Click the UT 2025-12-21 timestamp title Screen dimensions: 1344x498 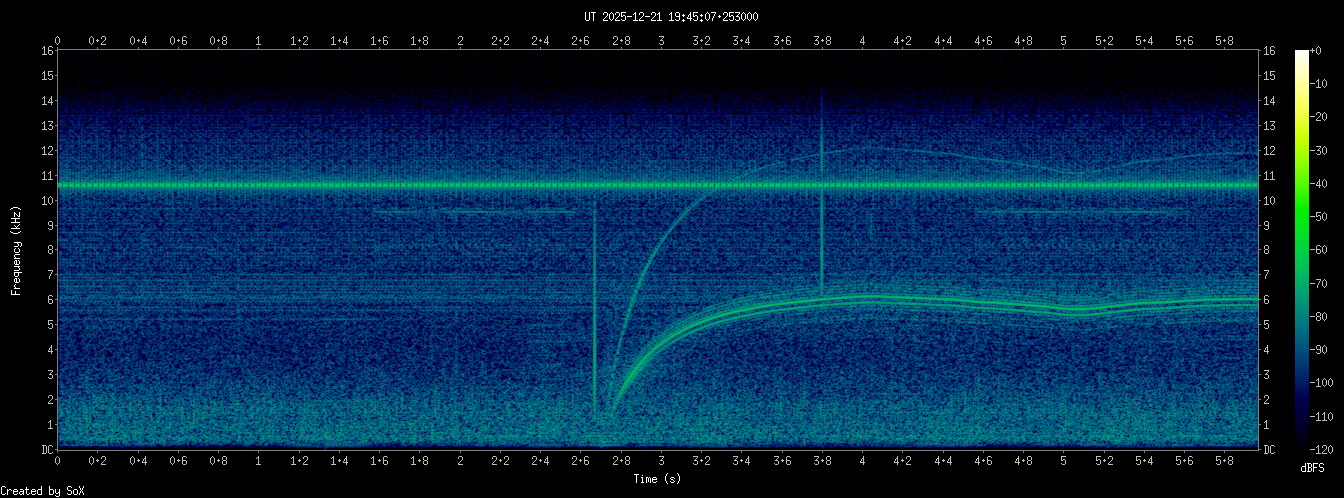coord(671,16)
